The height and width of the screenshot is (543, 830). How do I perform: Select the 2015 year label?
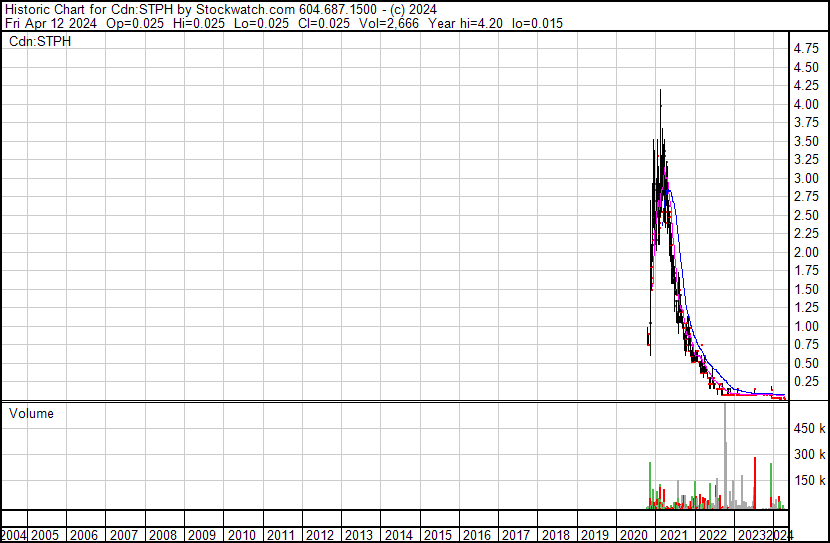(x=438, y=535)
